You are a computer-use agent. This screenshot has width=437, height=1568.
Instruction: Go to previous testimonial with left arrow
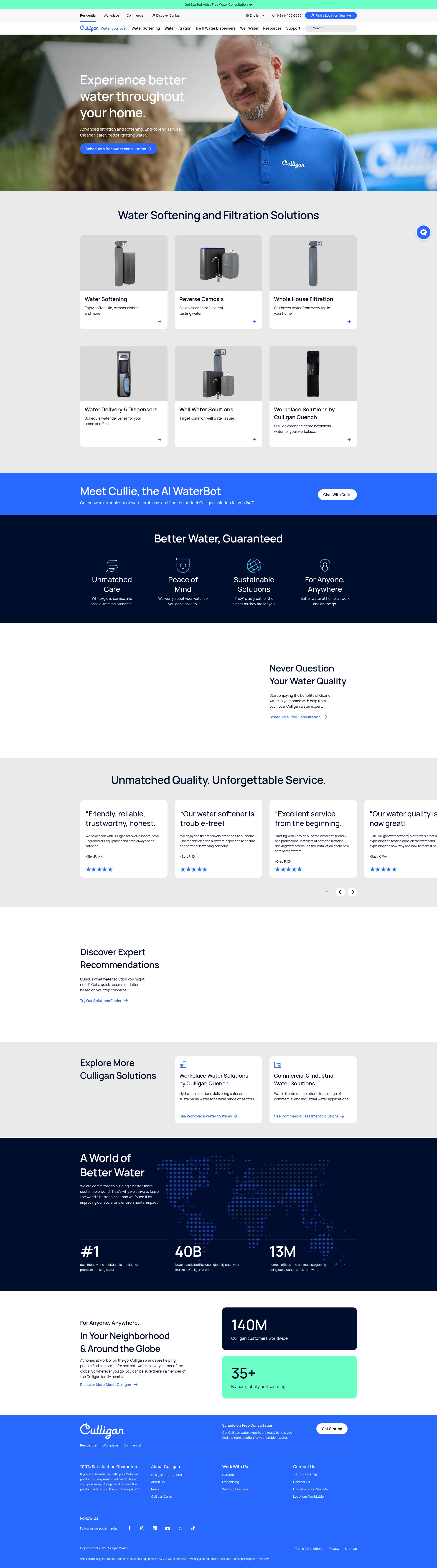click(341, 892)
